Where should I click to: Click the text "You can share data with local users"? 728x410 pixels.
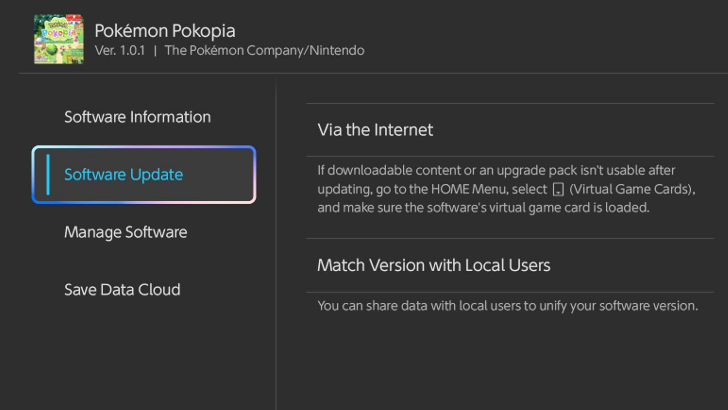click(419, 306)
